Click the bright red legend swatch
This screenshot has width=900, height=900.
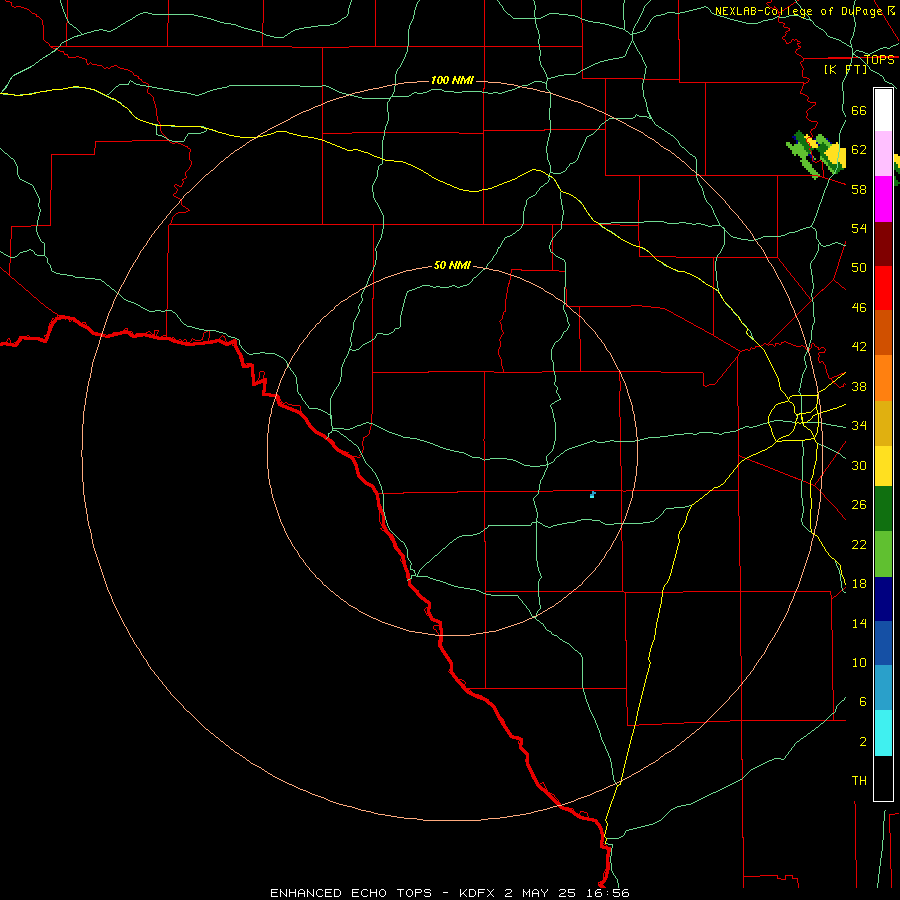pyautogui.click(x=883, y=288)
